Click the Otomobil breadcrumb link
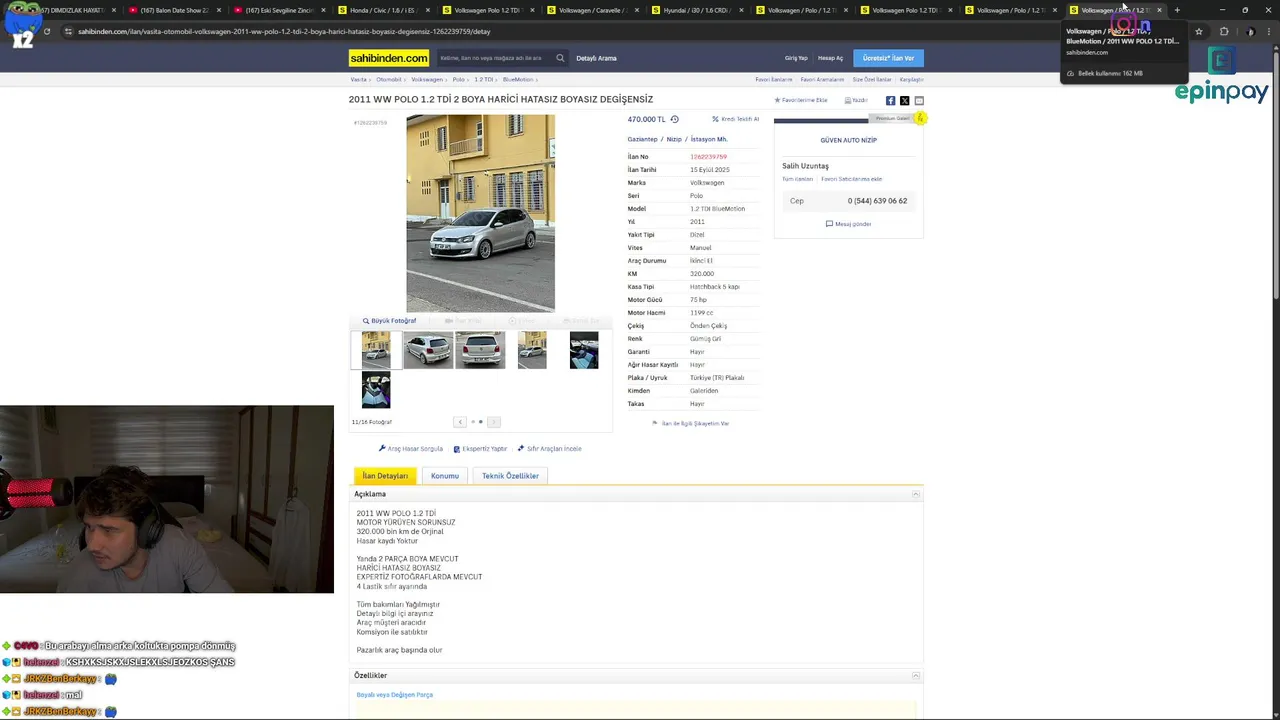The height and width of the screenshot is (720, 1280). coord(389,79)
